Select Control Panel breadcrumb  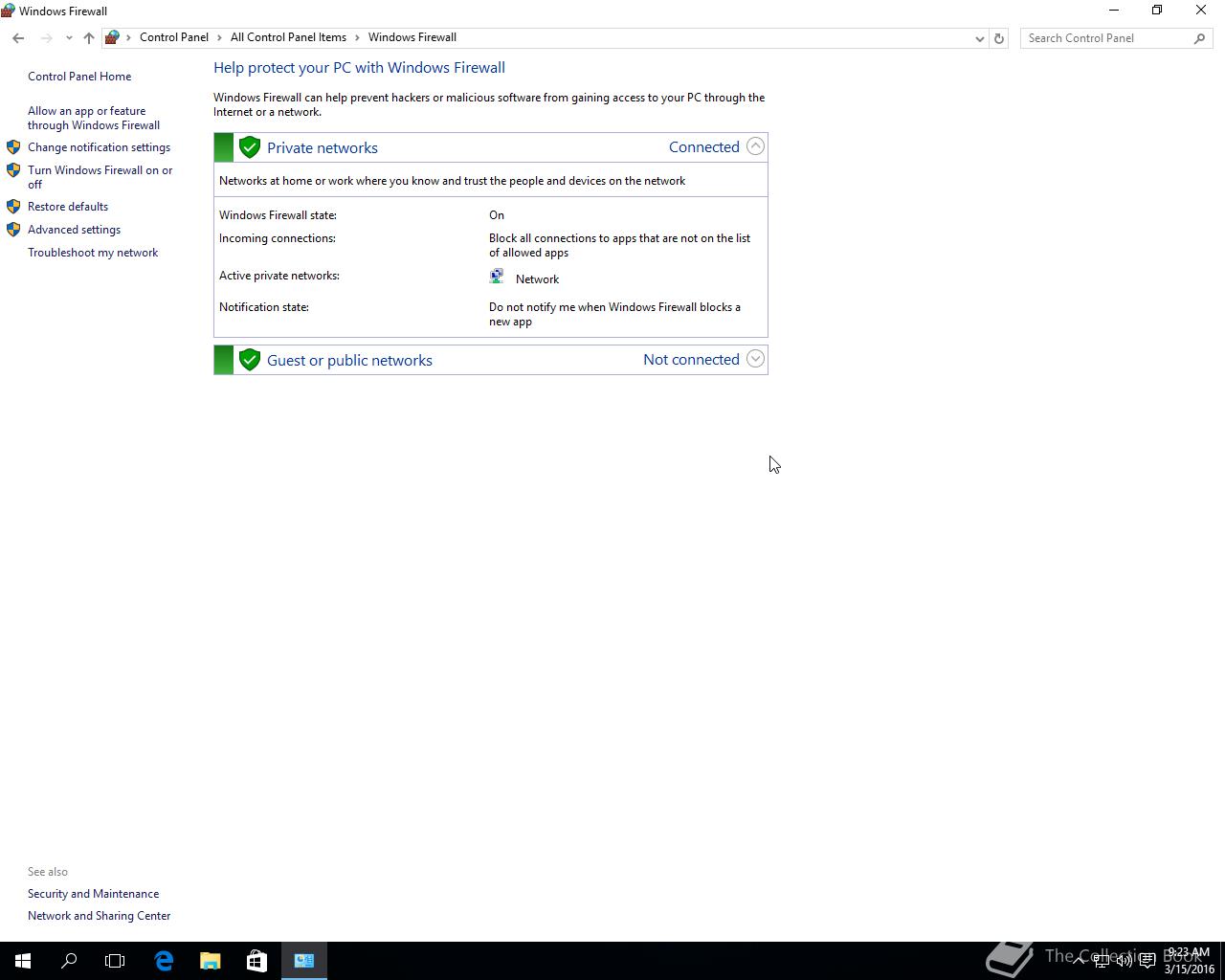pos(174,37)
